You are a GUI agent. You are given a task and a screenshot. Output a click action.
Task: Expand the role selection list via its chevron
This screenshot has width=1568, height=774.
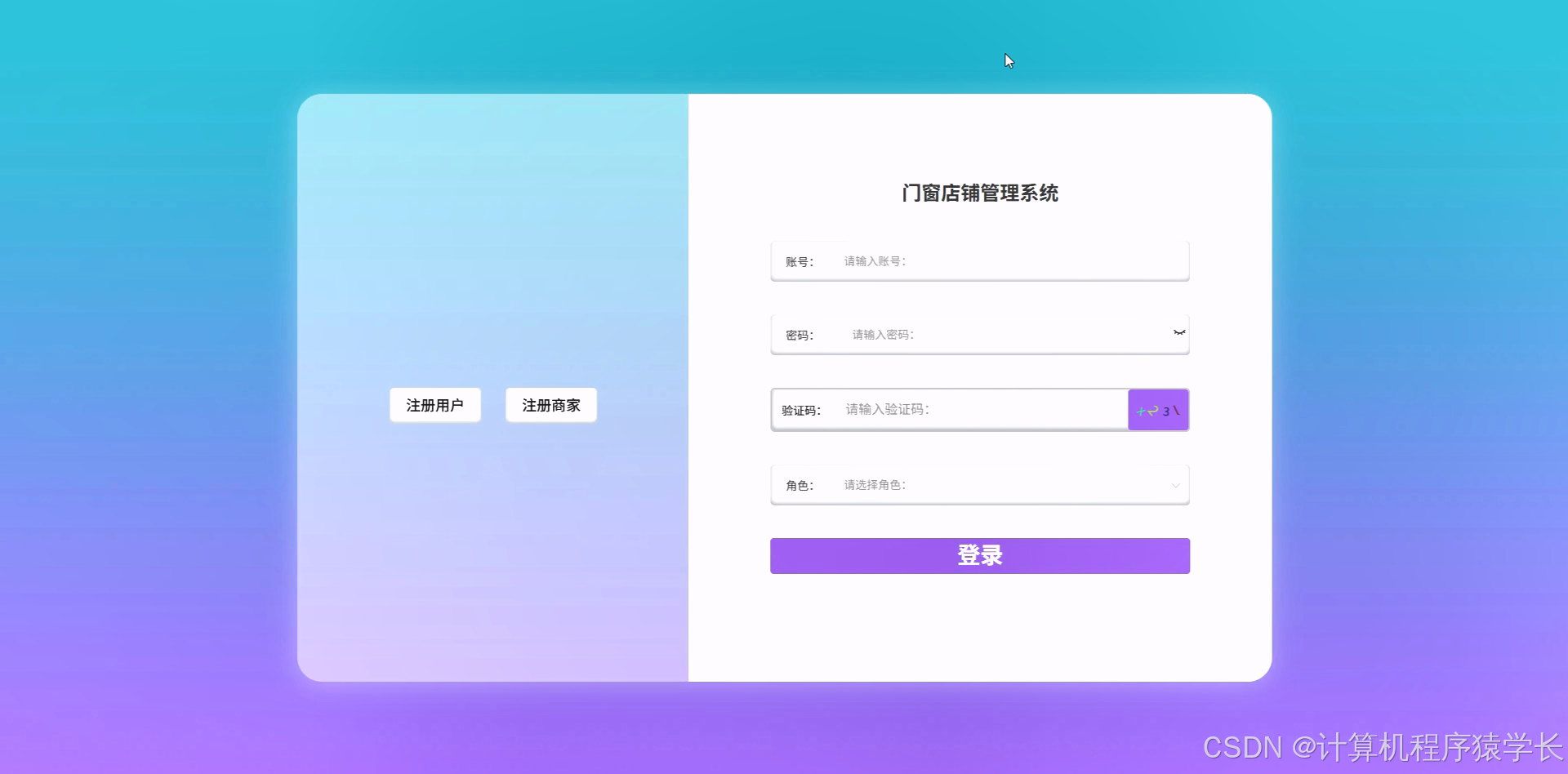click(1176, 484)
